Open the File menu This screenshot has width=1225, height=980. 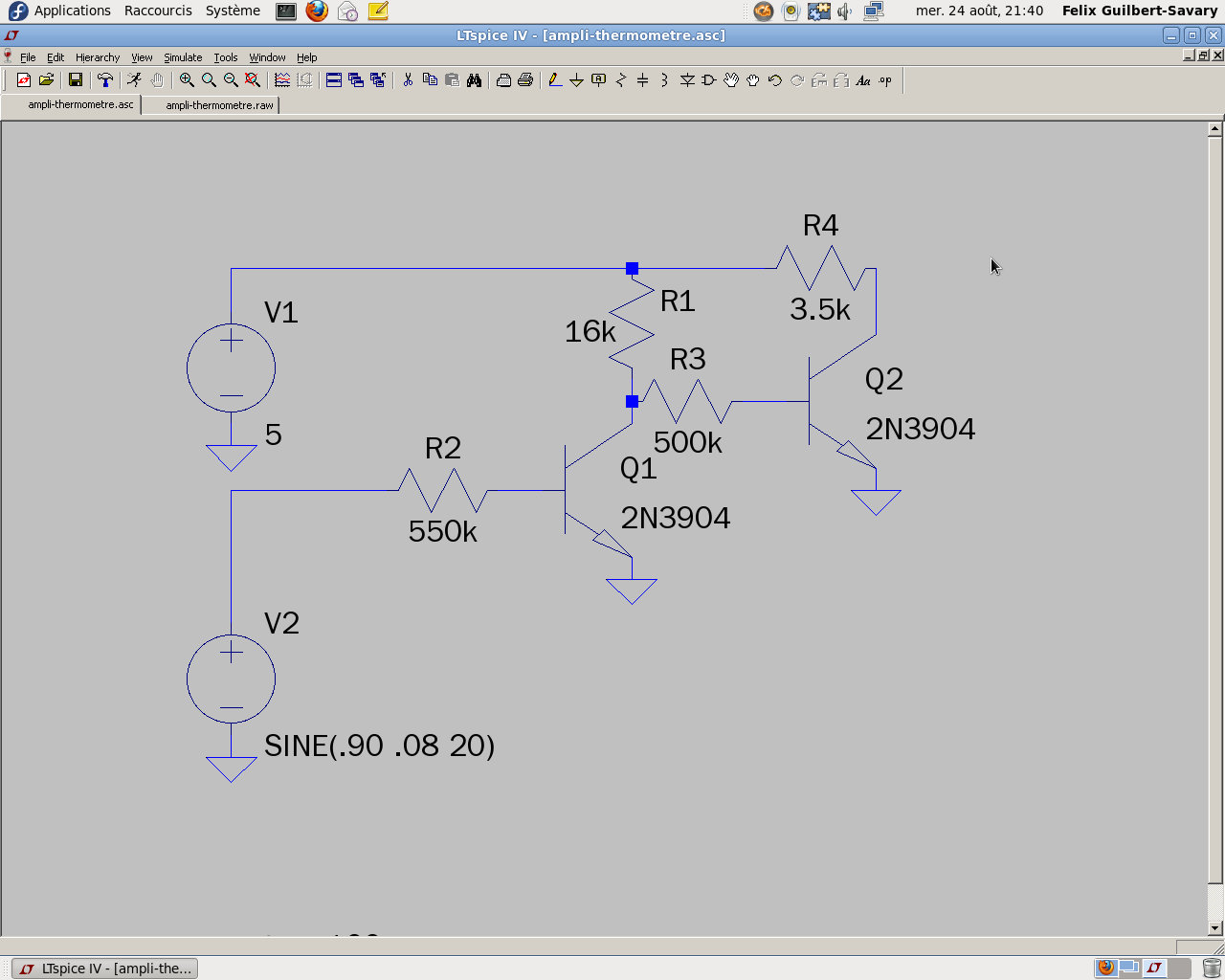28,57
